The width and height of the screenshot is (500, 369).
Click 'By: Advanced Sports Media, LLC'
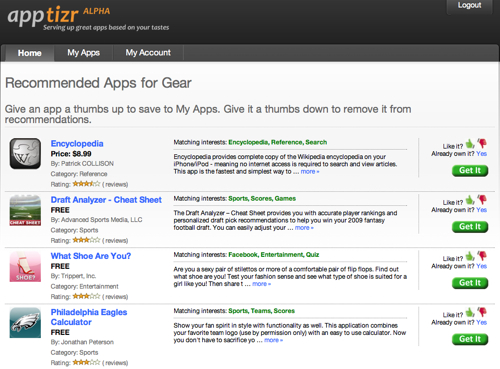pyautogui.click(x=96, y=220)
